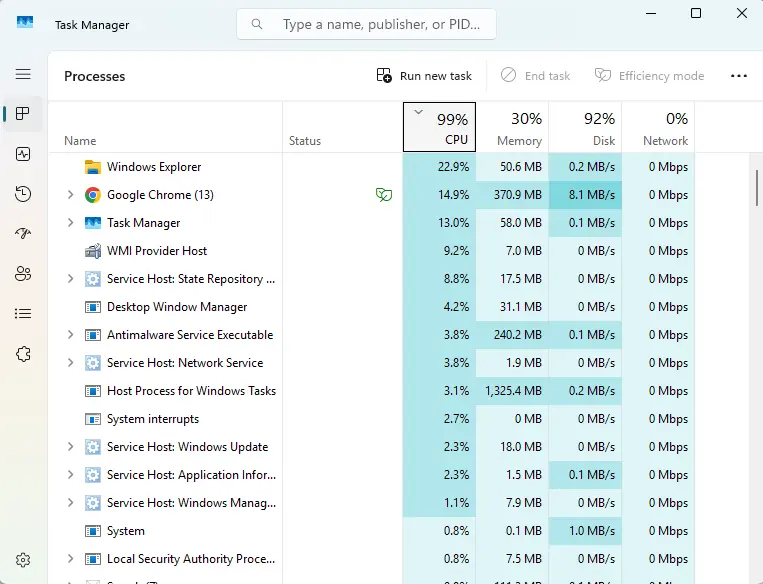Screen dimensions: 763x584
Task: Click the 8.1 MB/s disk cell
Action: click(x=585, y=195)
